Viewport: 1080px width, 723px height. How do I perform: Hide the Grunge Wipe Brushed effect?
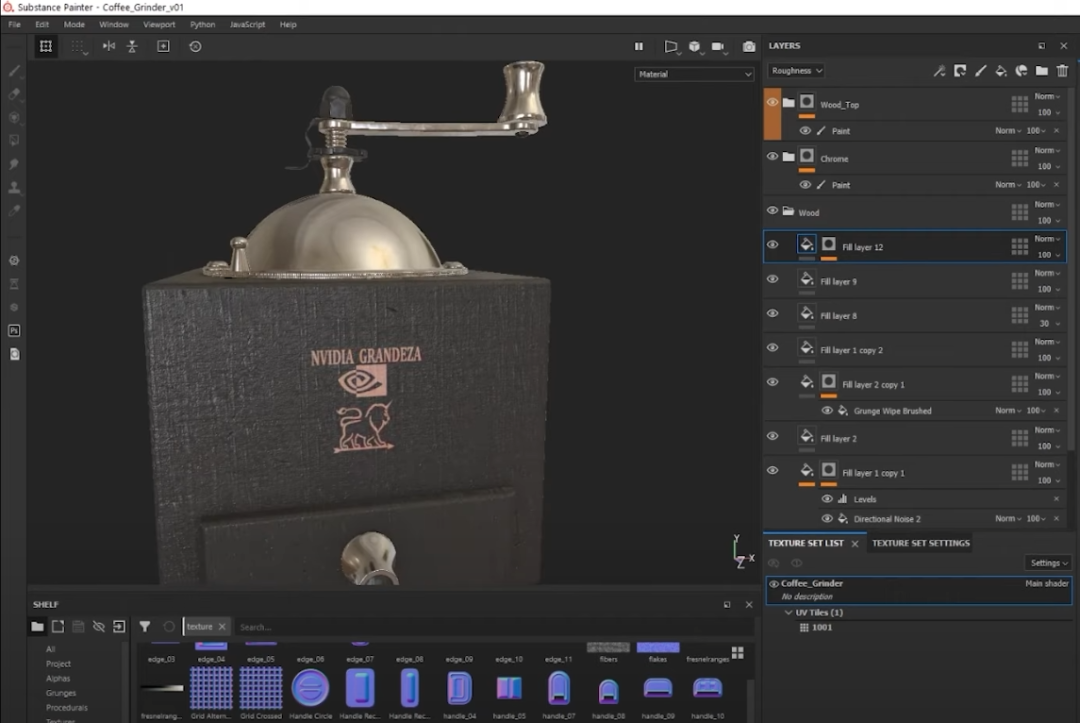827,410
